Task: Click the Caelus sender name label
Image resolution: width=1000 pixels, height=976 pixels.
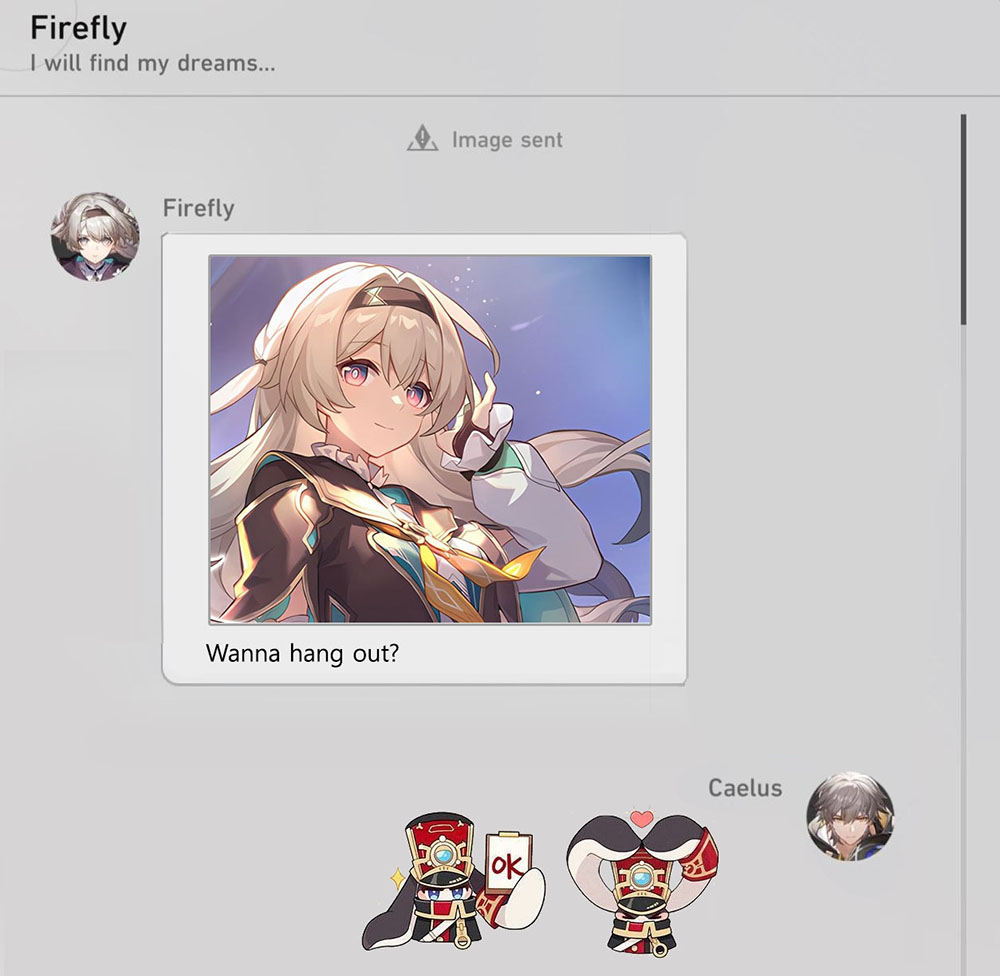Action: [x=745, y=788]
